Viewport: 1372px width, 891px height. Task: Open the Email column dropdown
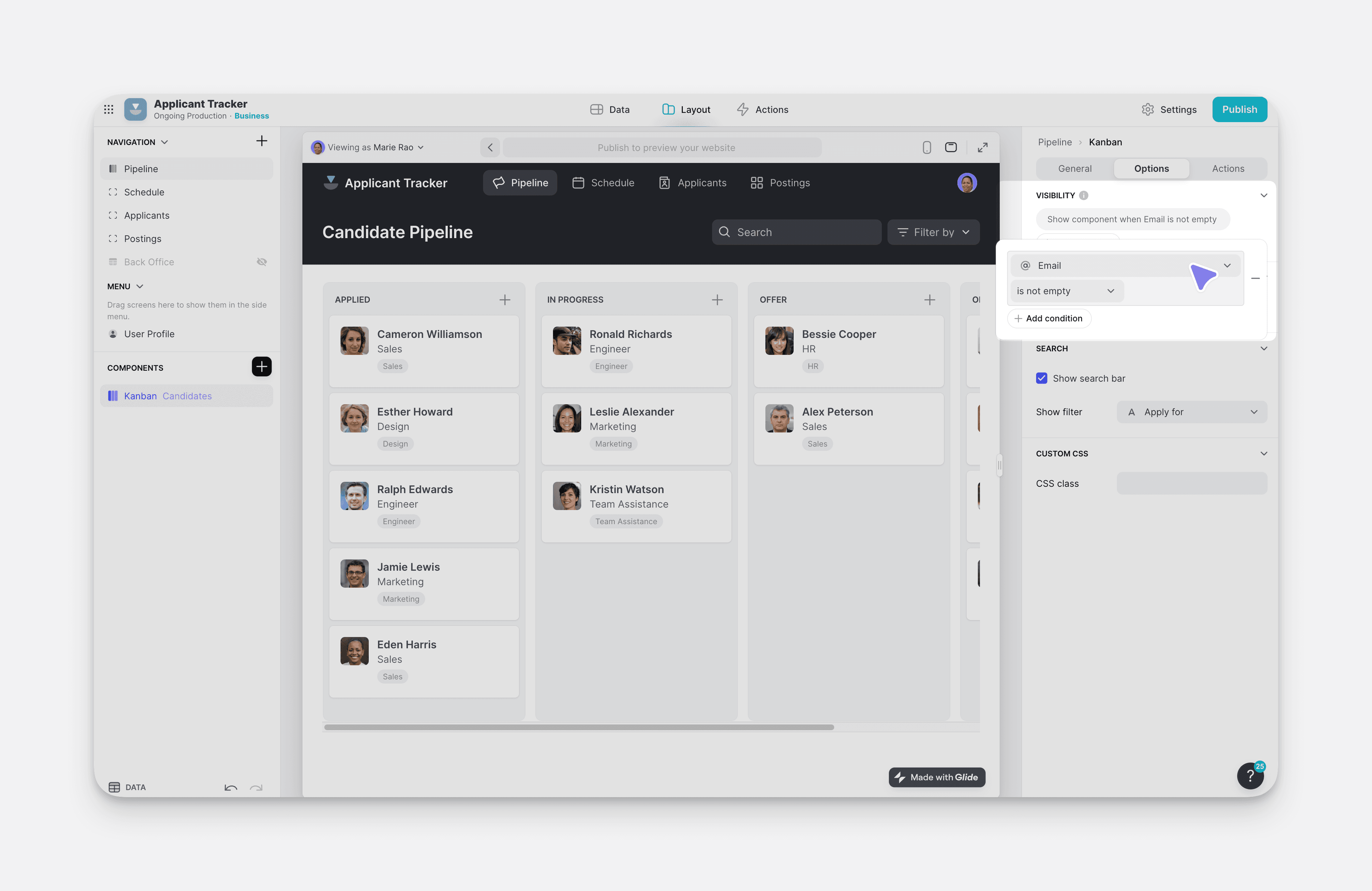tap(1125, 266)
